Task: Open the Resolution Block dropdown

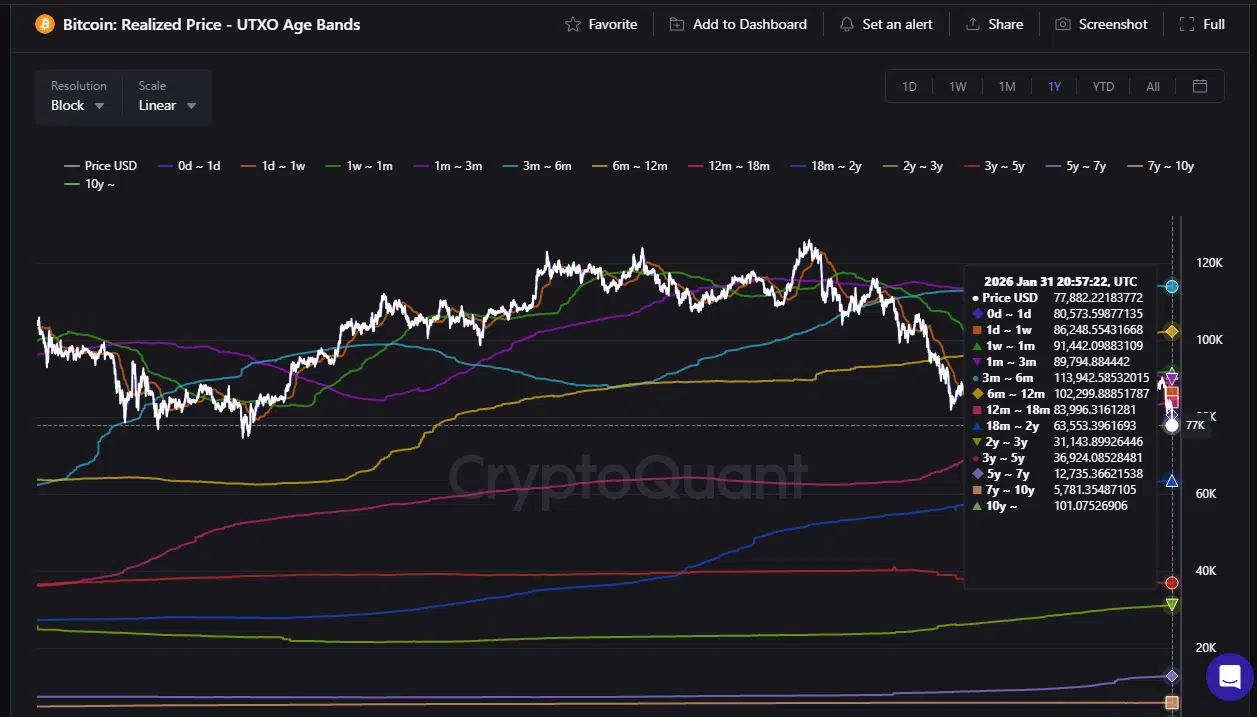Action: point(78,105)
